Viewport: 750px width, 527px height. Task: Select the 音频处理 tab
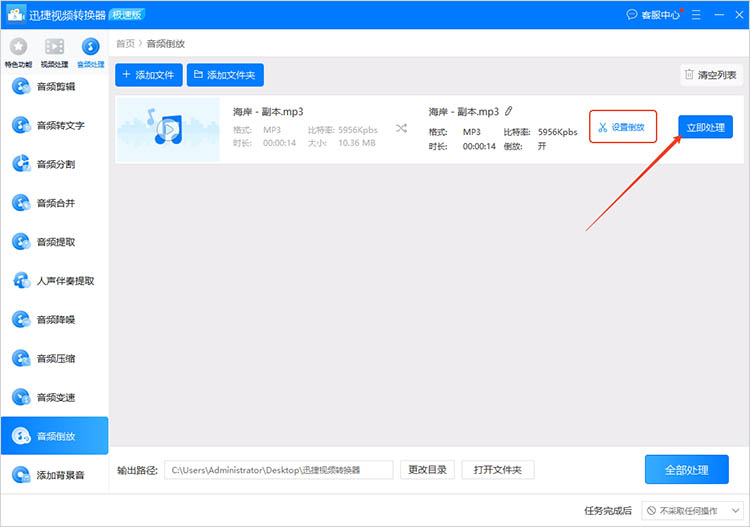click(90, 52)
